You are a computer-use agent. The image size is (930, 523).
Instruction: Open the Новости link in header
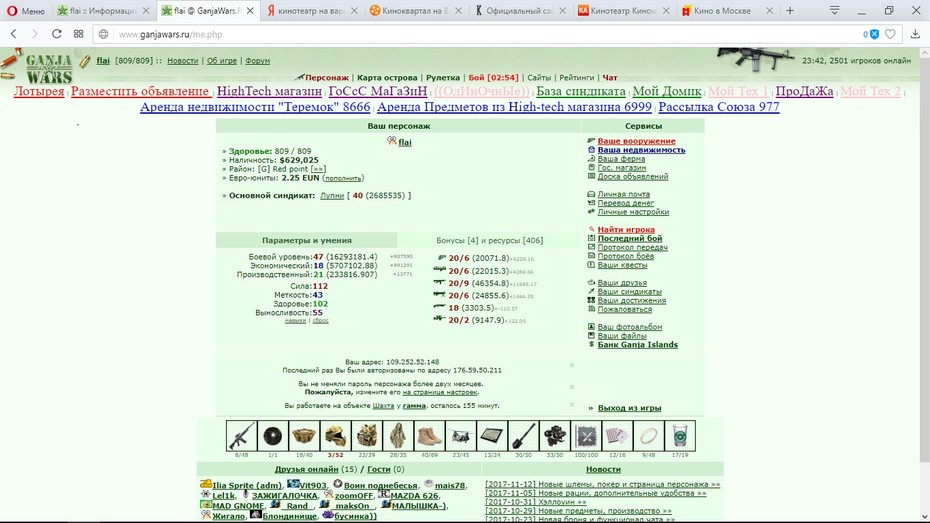click(x=183, y=60)
